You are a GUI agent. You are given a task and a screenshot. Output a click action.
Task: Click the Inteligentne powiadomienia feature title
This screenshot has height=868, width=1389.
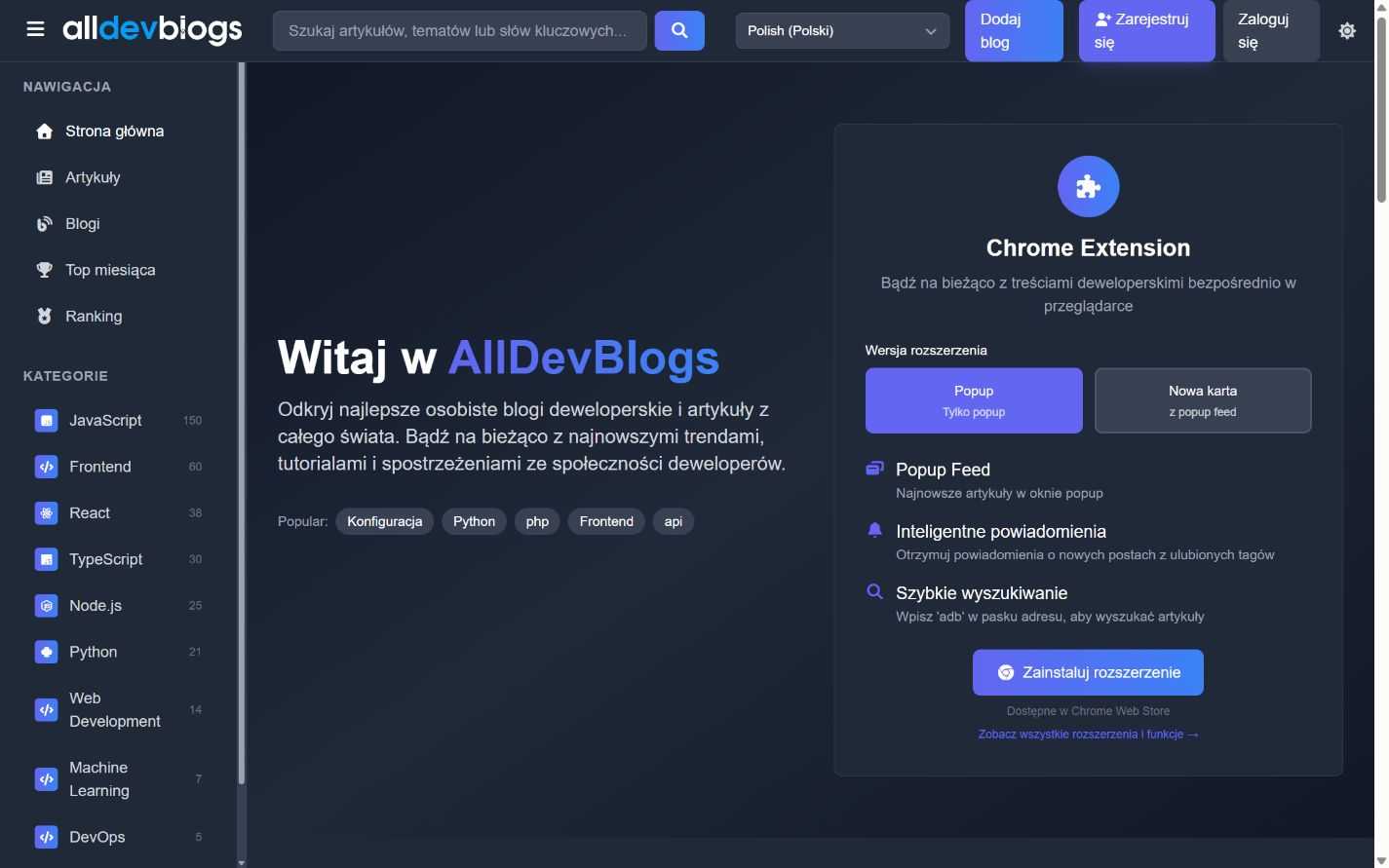[x=1001, y=532]
